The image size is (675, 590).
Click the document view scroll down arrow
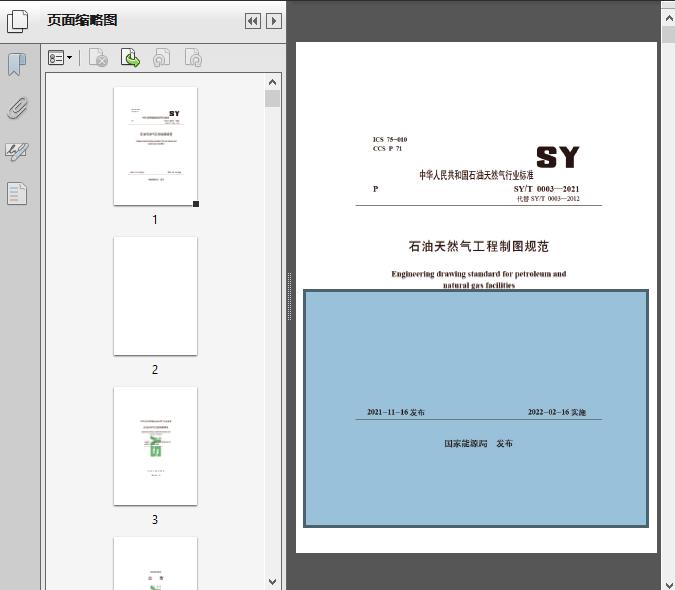[669, 585]
